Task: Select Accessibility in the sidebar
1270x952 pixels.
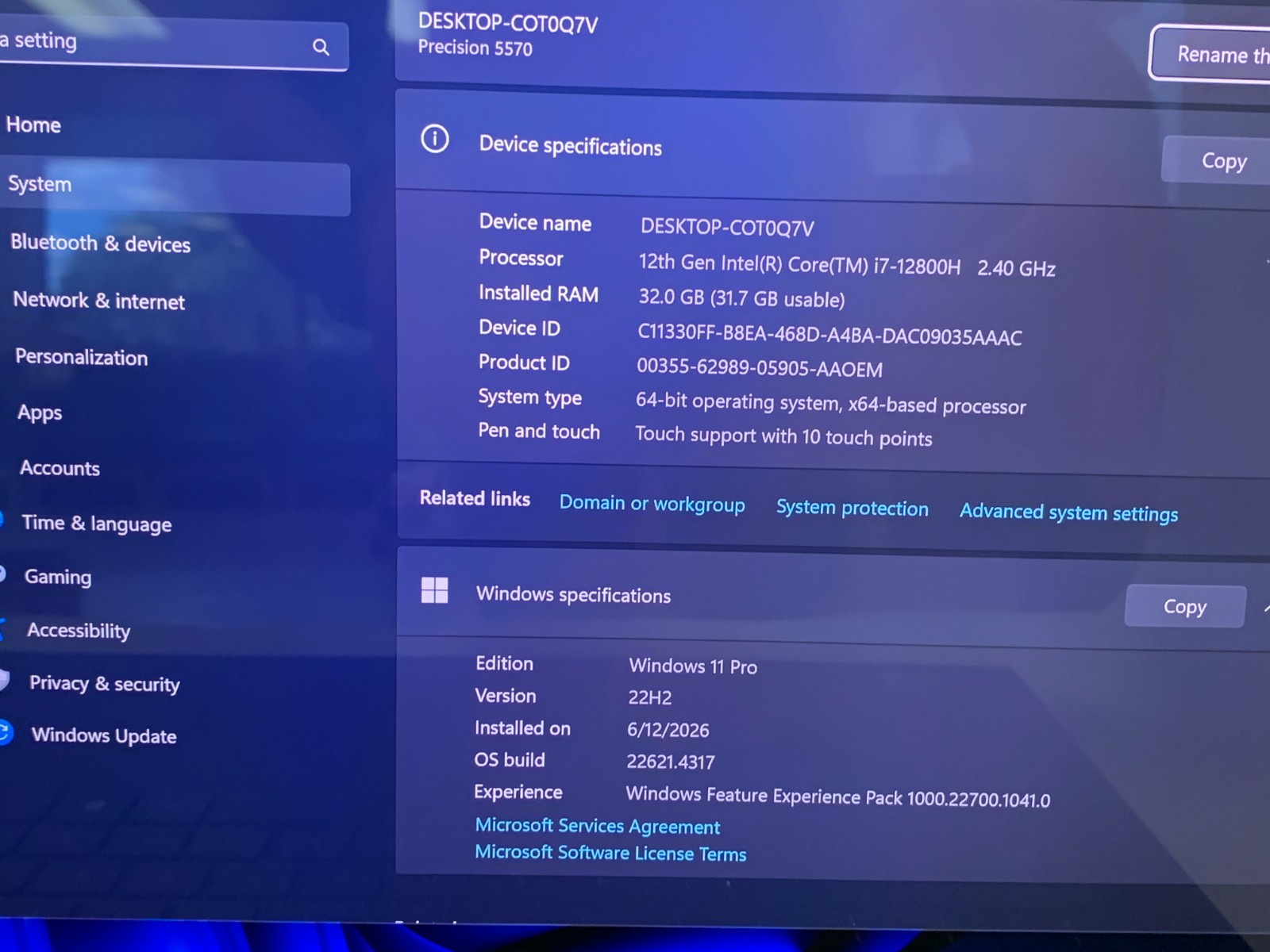Action: click(x=79, y=631)
